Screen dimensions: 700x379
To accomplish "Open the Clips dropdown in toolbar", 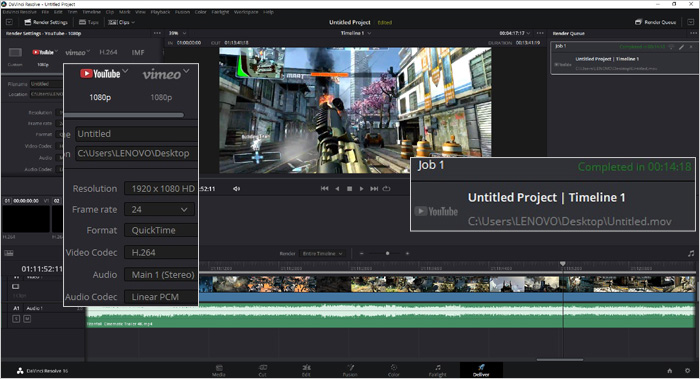I will point(121,22).
